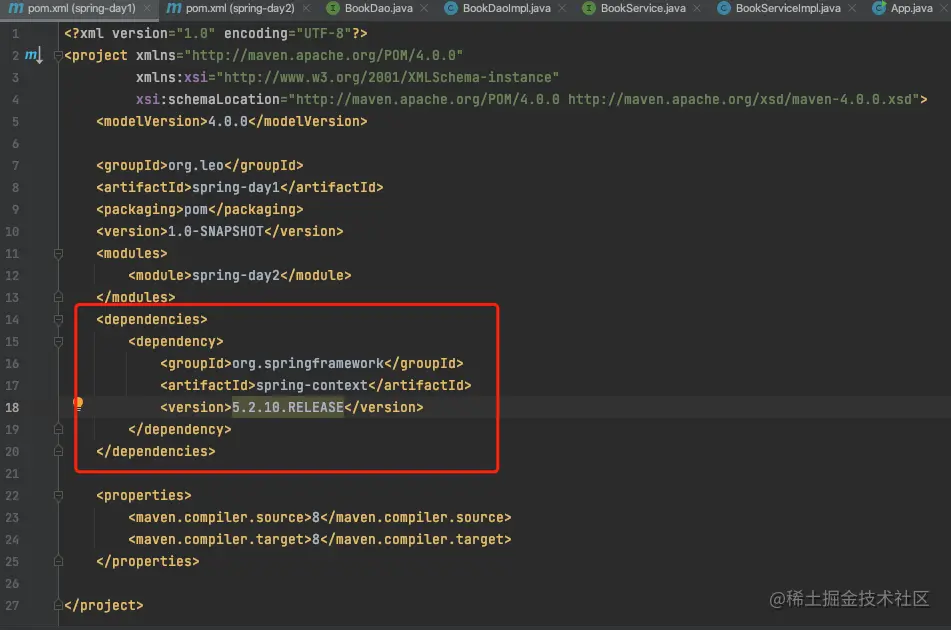Close the BookDao.java tab
Screen dimensions: 951x630
click(x=424, y=8)
